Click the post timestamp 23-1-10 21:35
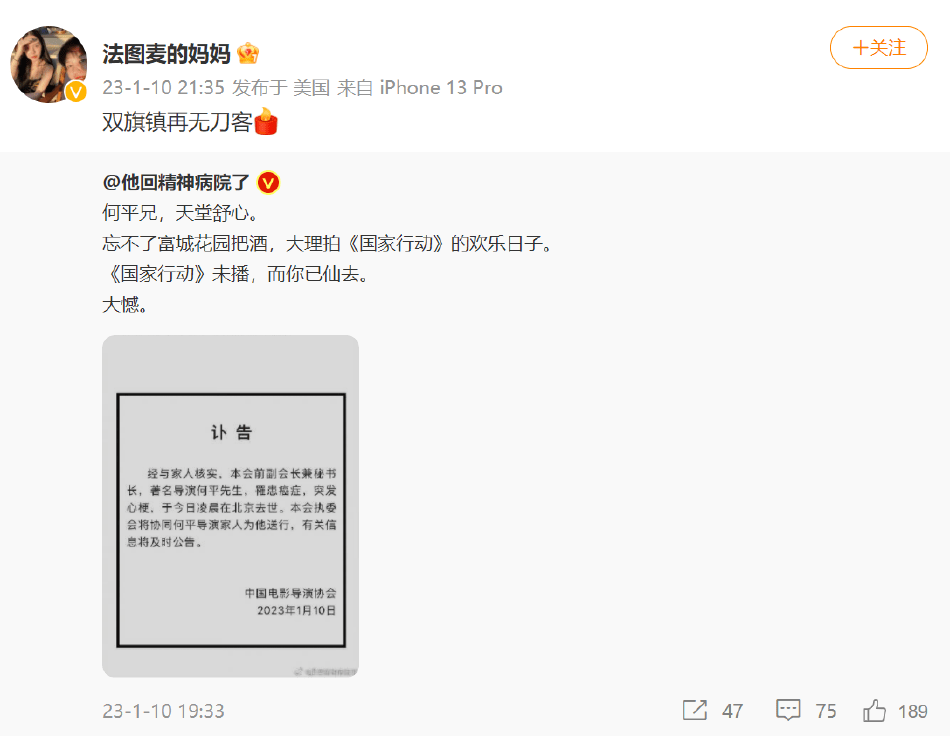950x736 pixels. pyautogui.click(x=163, y=88)
